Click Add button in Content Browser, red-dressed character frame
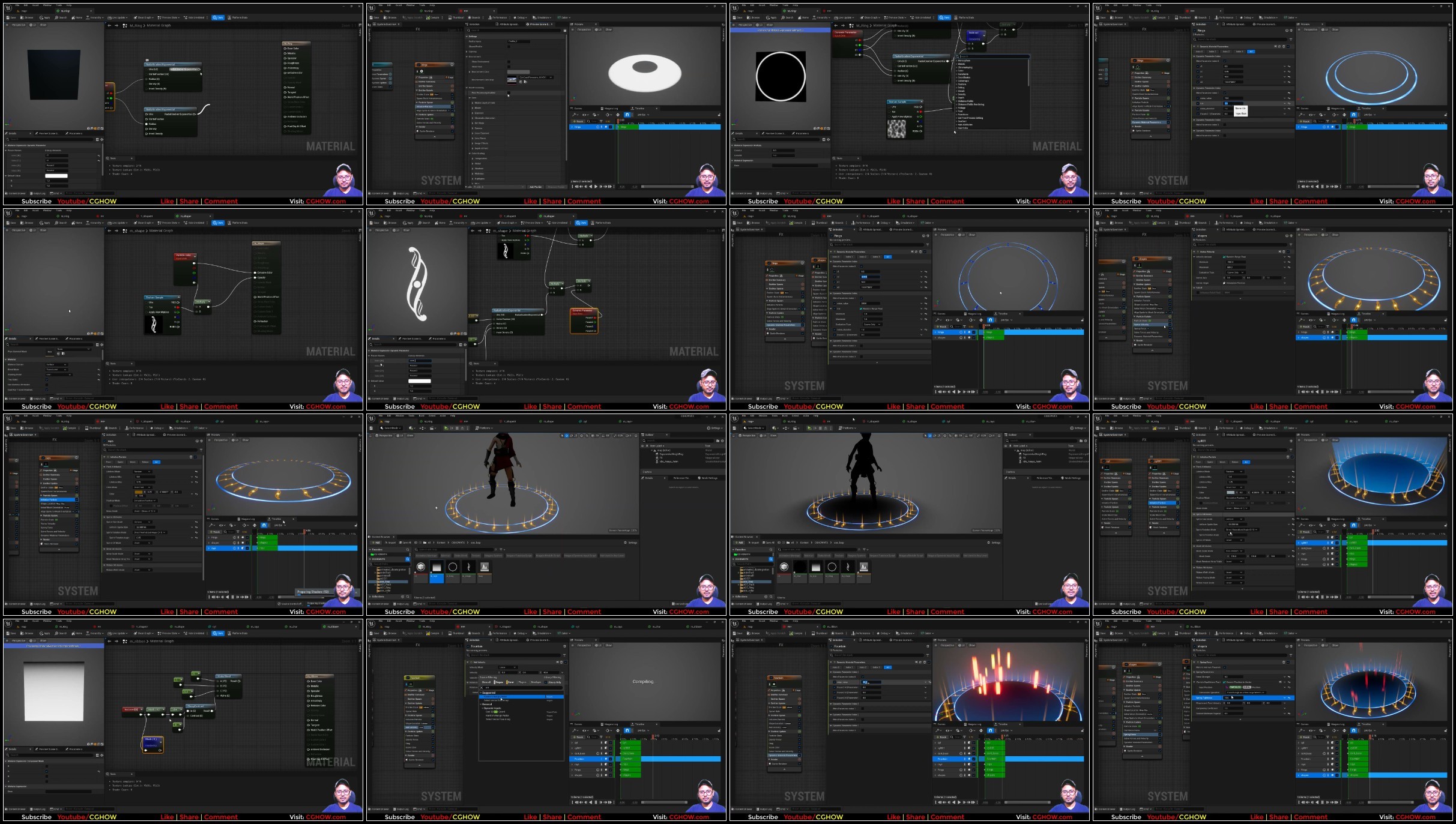The image size is (1456, 824). (376, 543)
